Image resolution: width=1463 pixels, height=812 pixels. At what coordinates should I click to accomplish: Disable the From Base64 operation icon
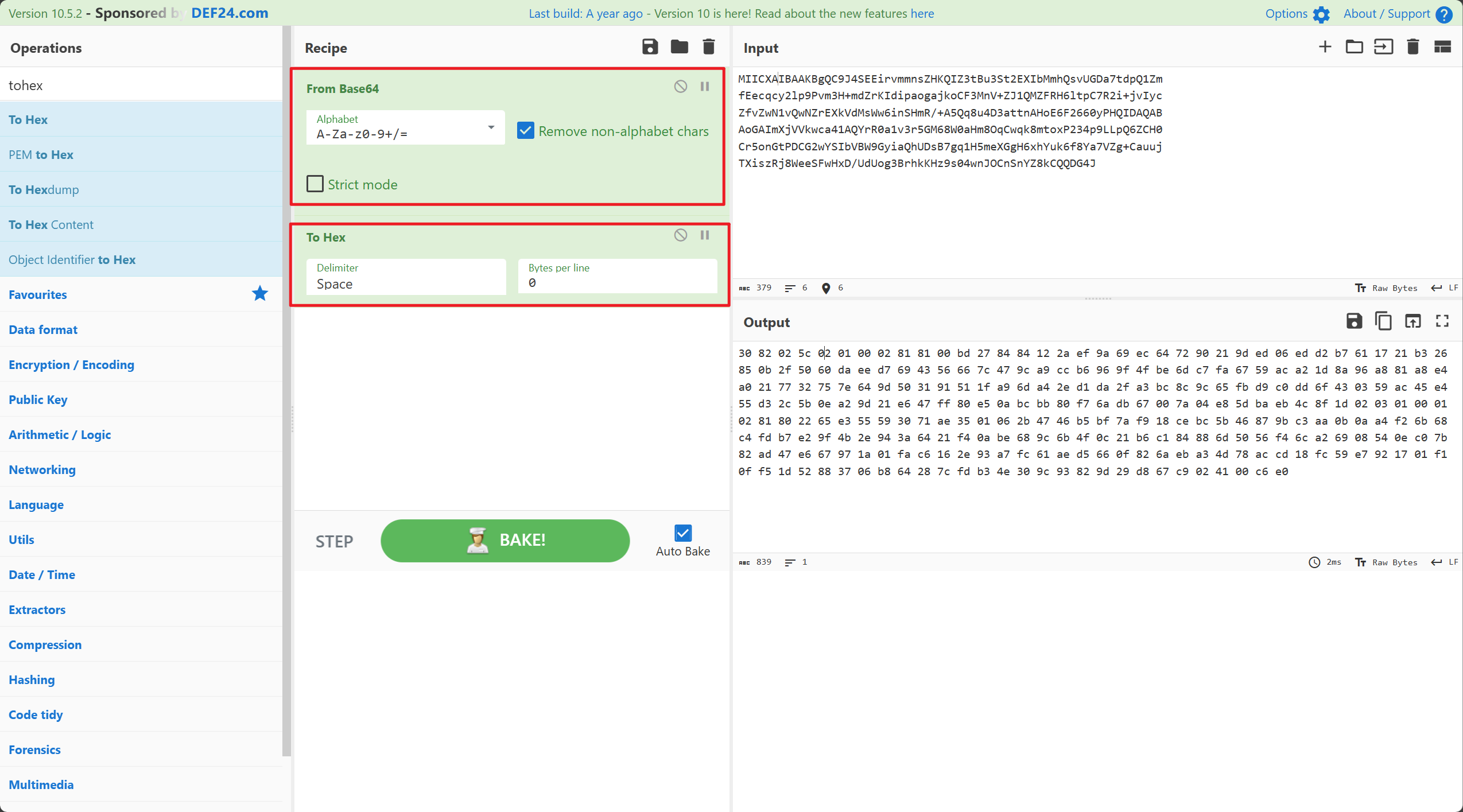680,87
